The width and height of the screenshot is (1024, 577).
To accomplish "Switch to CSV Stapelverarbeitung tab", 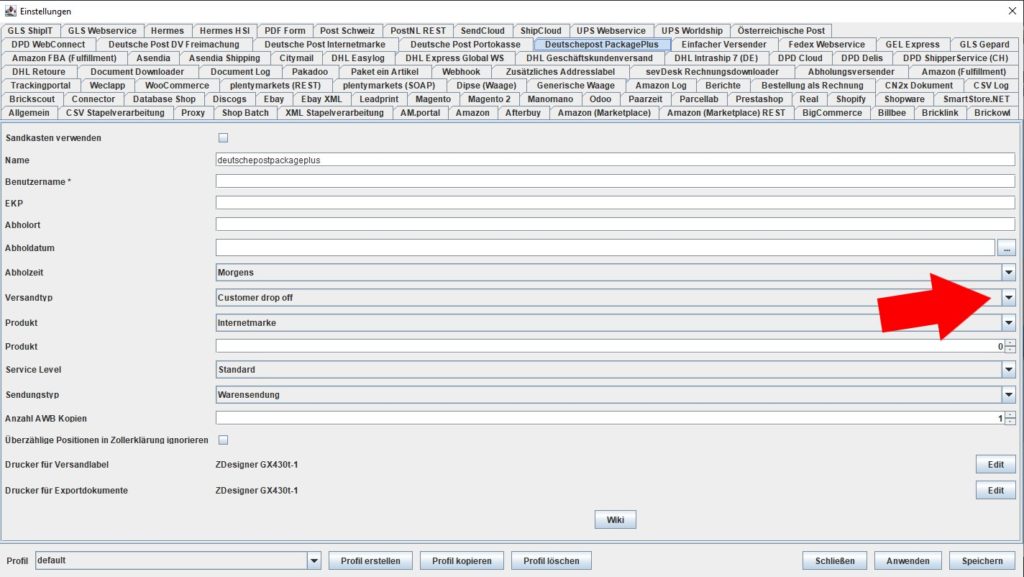I will tap(115, 113).
